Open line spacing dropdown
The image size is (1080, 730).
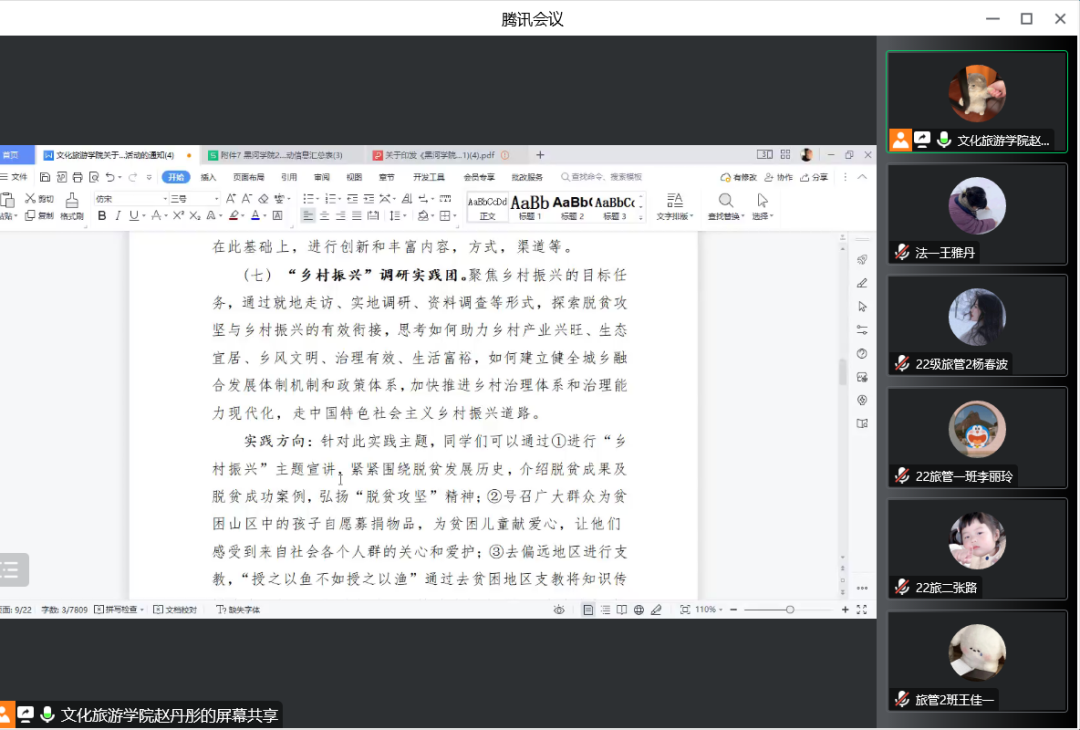click(404, 216)
